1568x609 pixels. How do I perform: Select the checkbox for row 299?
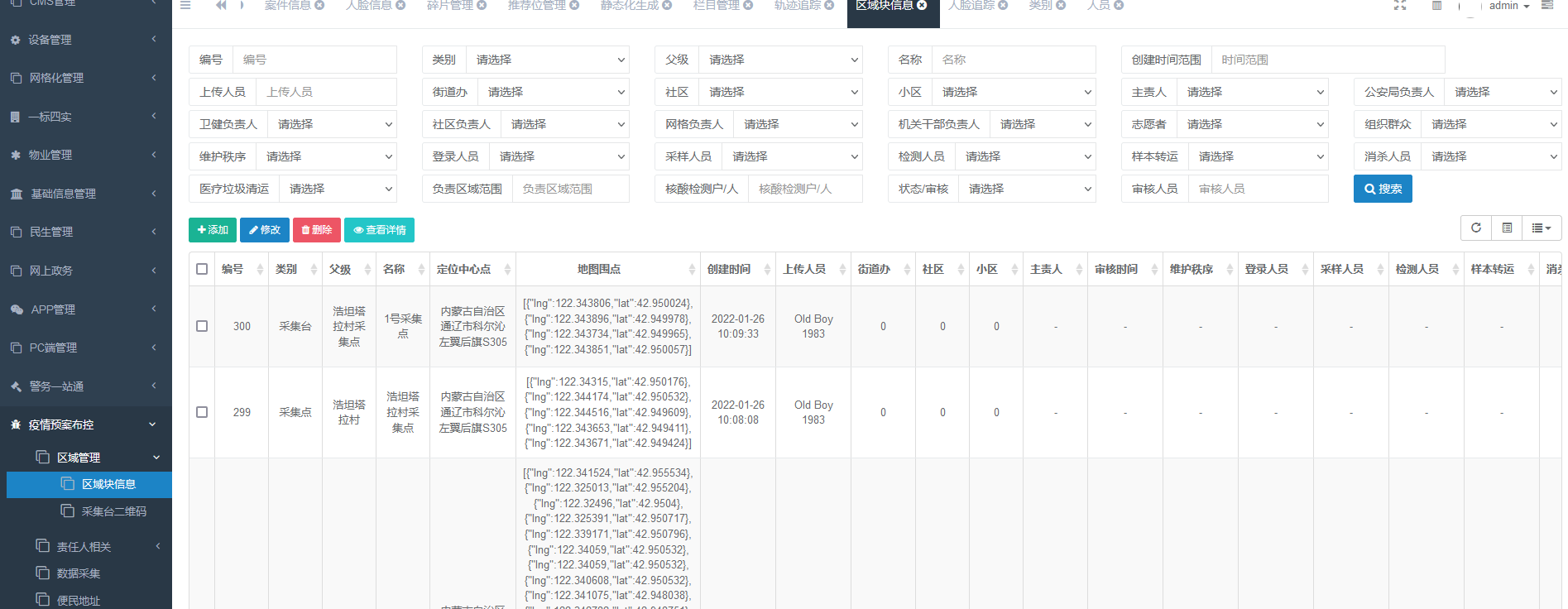point(202,412)
